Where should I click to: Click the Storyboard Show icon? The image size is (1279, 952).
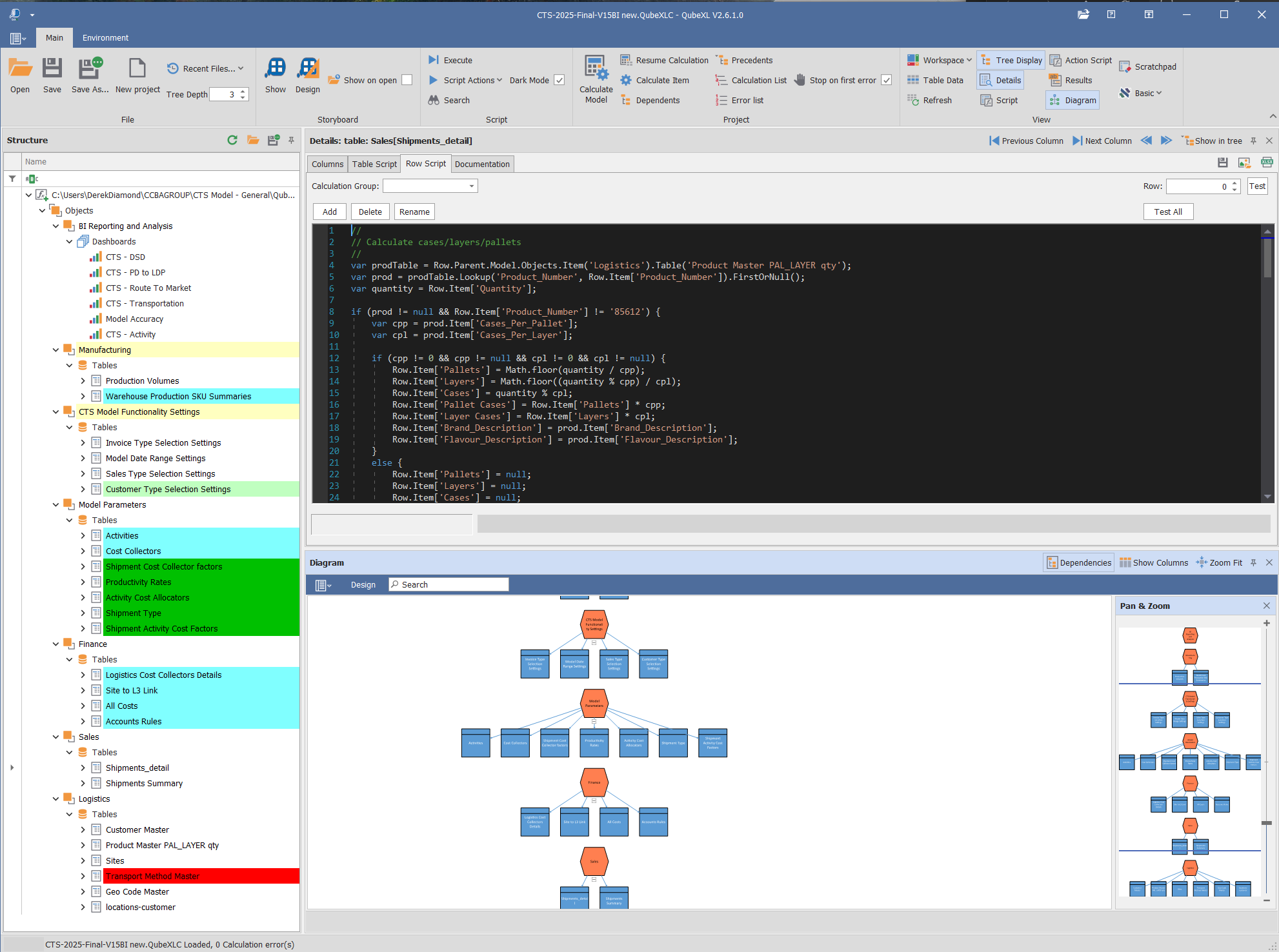276,68
